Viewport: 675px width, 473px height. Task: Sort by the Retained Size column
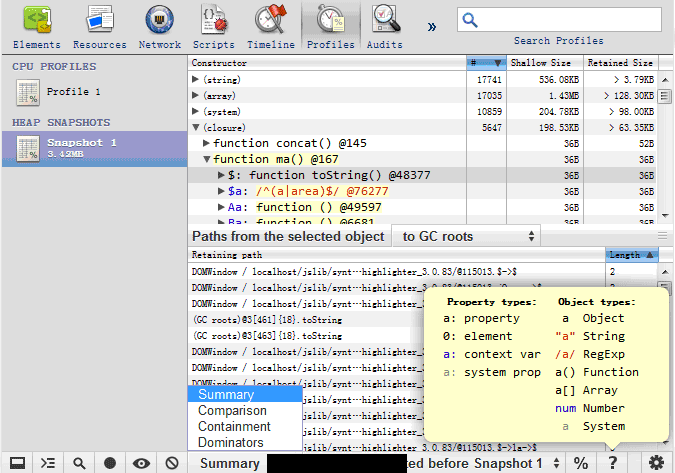[x=621, y=63]
